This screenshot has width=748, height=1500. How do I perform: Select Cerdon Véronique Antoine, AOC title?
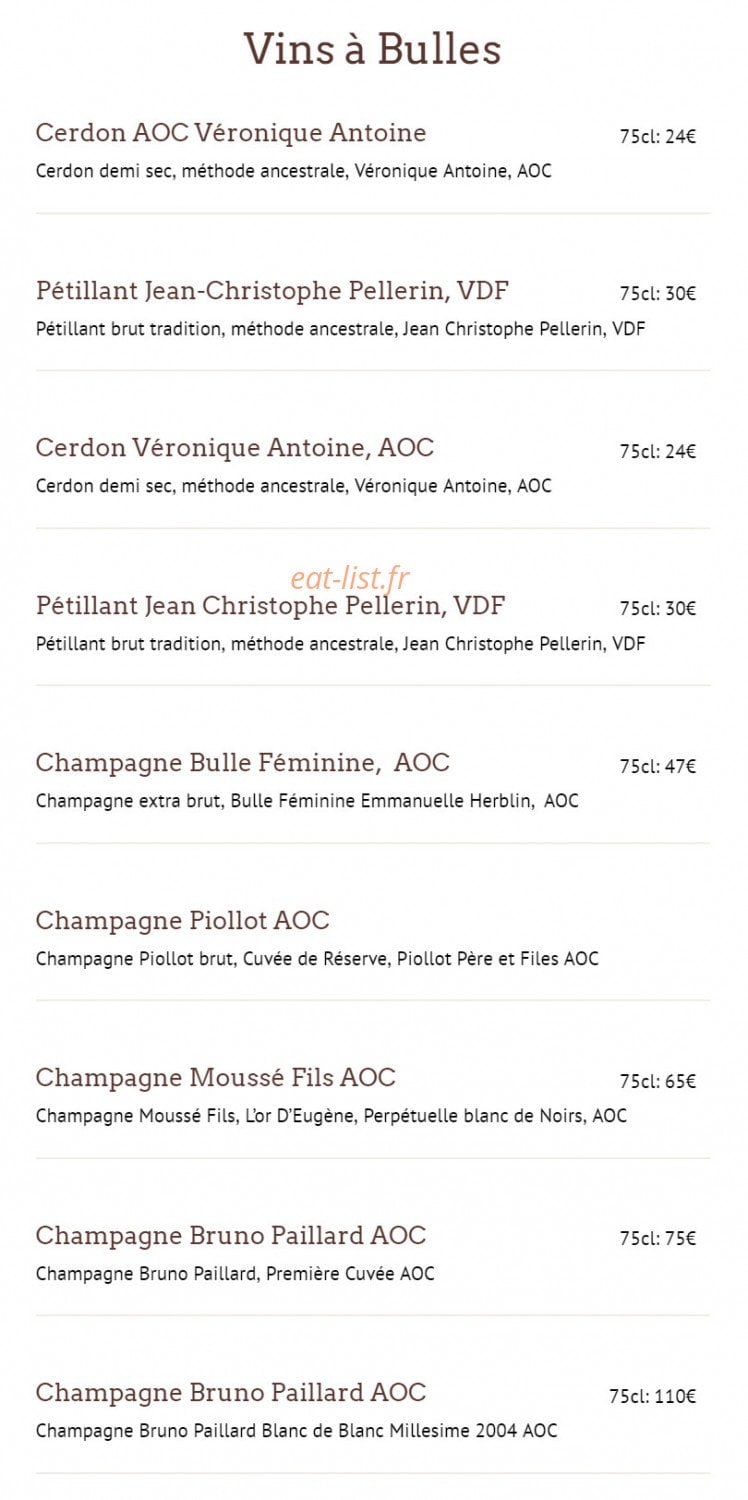[235, 448]
